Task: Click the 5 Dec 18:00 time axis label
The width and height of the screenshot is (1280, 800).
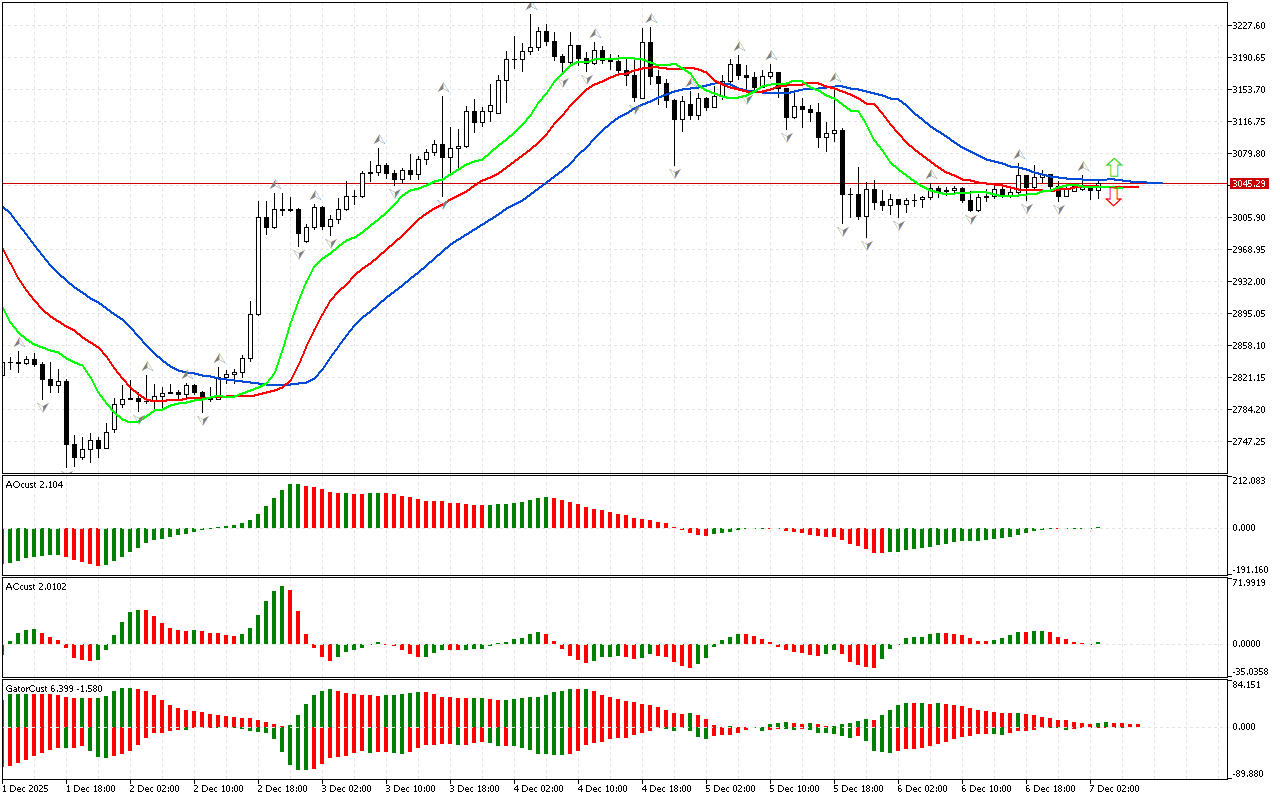Action: click(x=859, y=788)
